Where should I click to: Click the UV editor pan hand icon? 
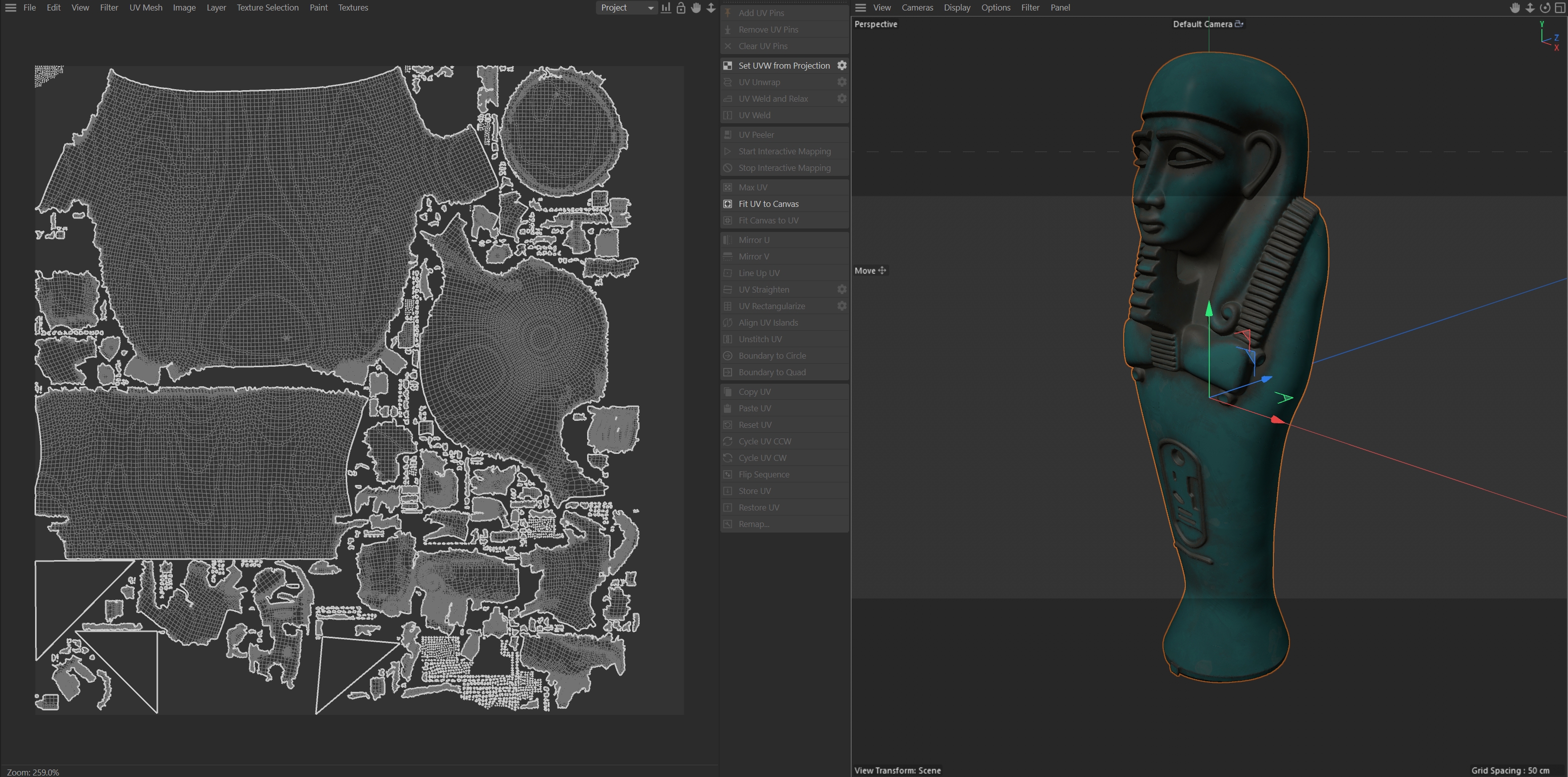click(696, 8)
